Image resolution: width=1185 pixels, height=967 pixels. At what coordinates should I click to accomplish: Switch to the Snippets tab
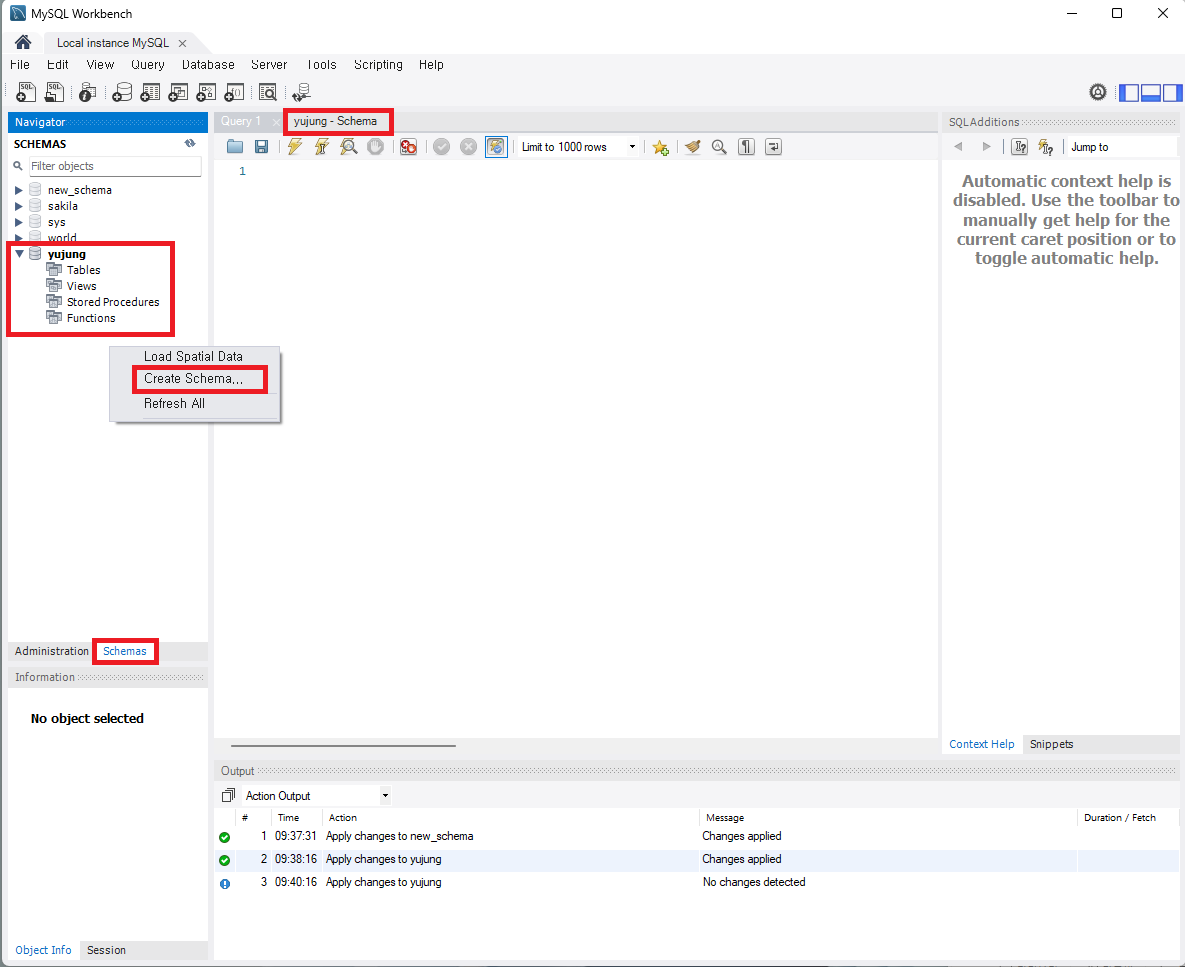(x=1051, y=744)
